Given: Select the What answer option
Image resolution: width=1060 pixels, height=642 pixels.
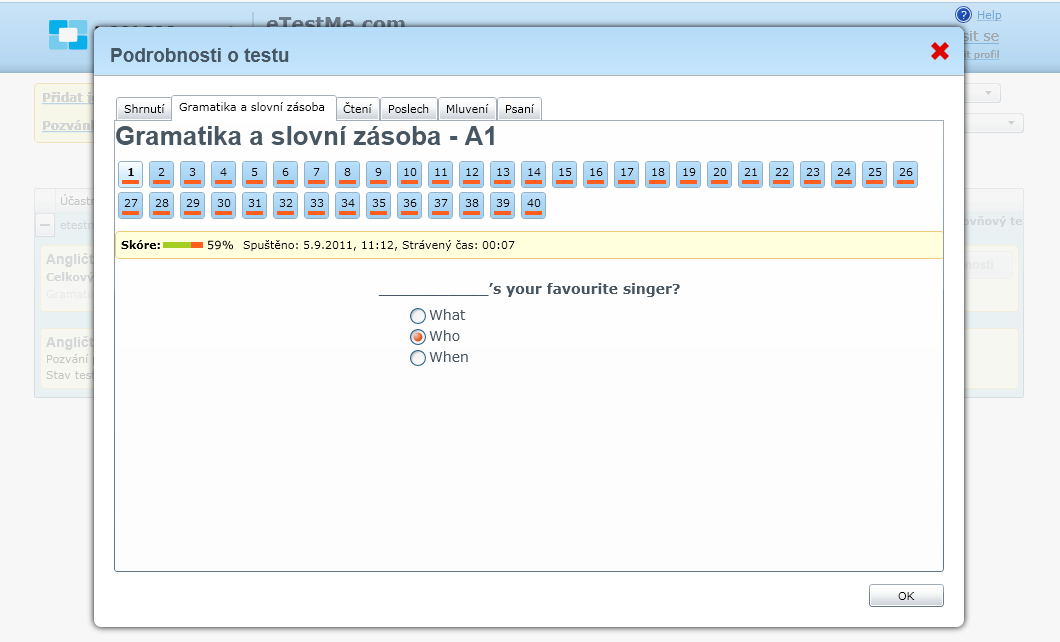Looking at the screenshot, I should coord(418,316).
